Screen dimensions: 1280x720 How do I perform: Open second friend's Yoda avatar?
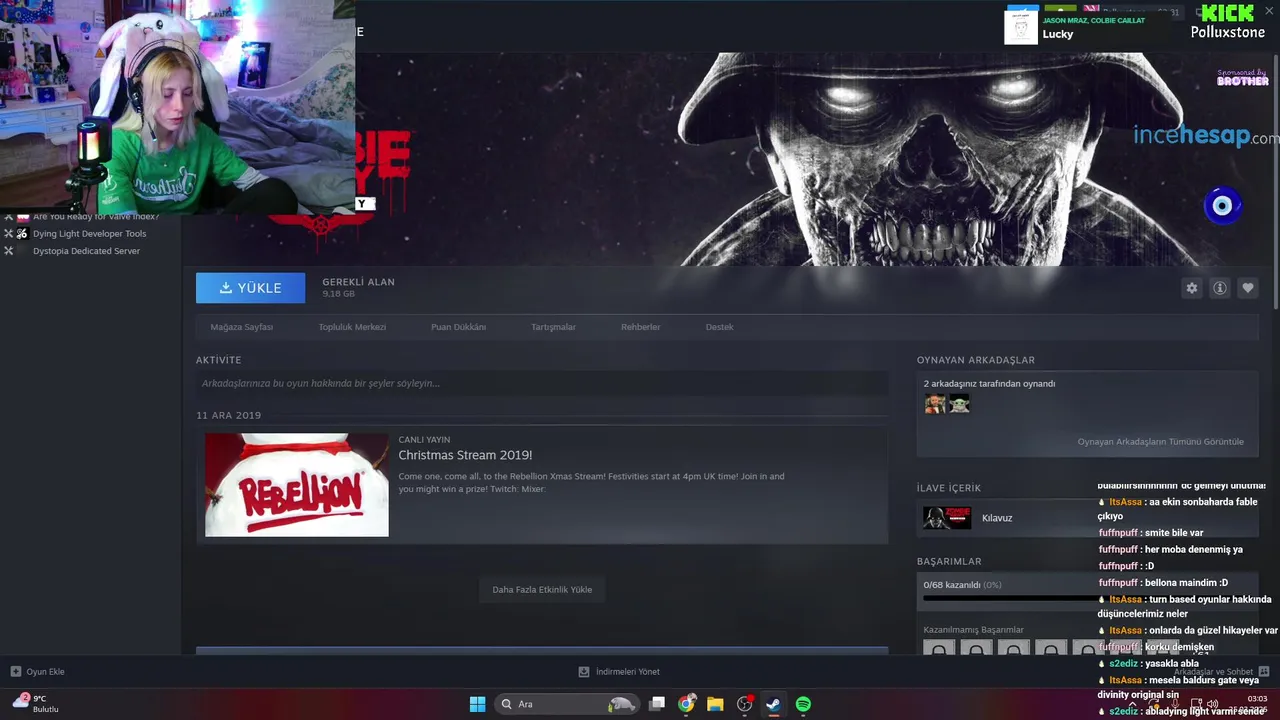click(x=959, y=404)
